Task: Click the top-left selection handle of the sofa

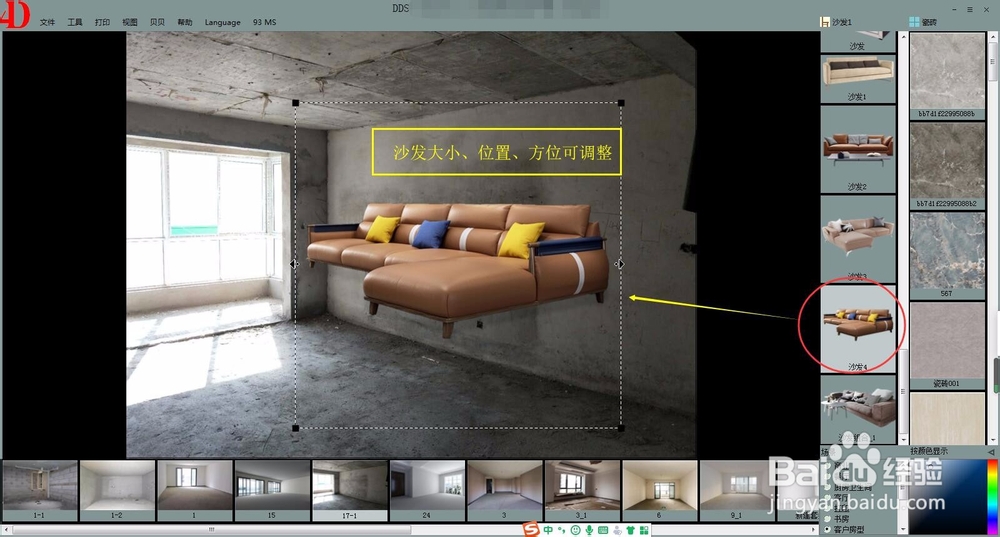Action: pyautogui.click(x=295, y=103)
